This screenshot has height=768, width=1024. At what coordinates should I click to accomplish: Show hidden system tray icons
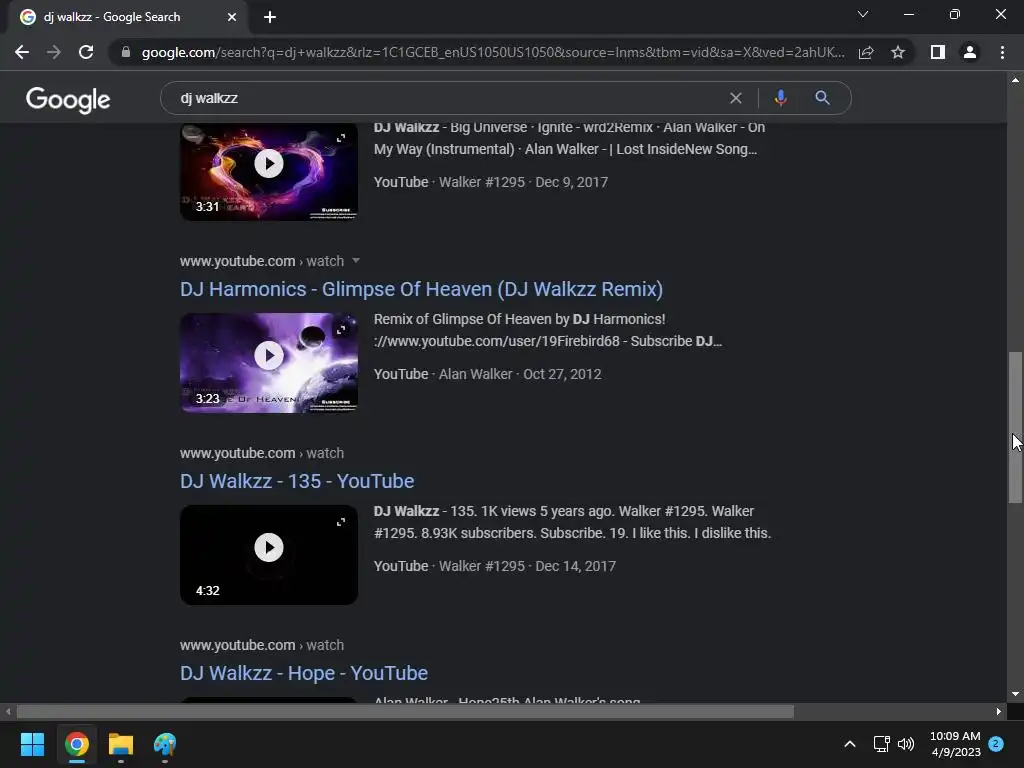tap(850, 744)
